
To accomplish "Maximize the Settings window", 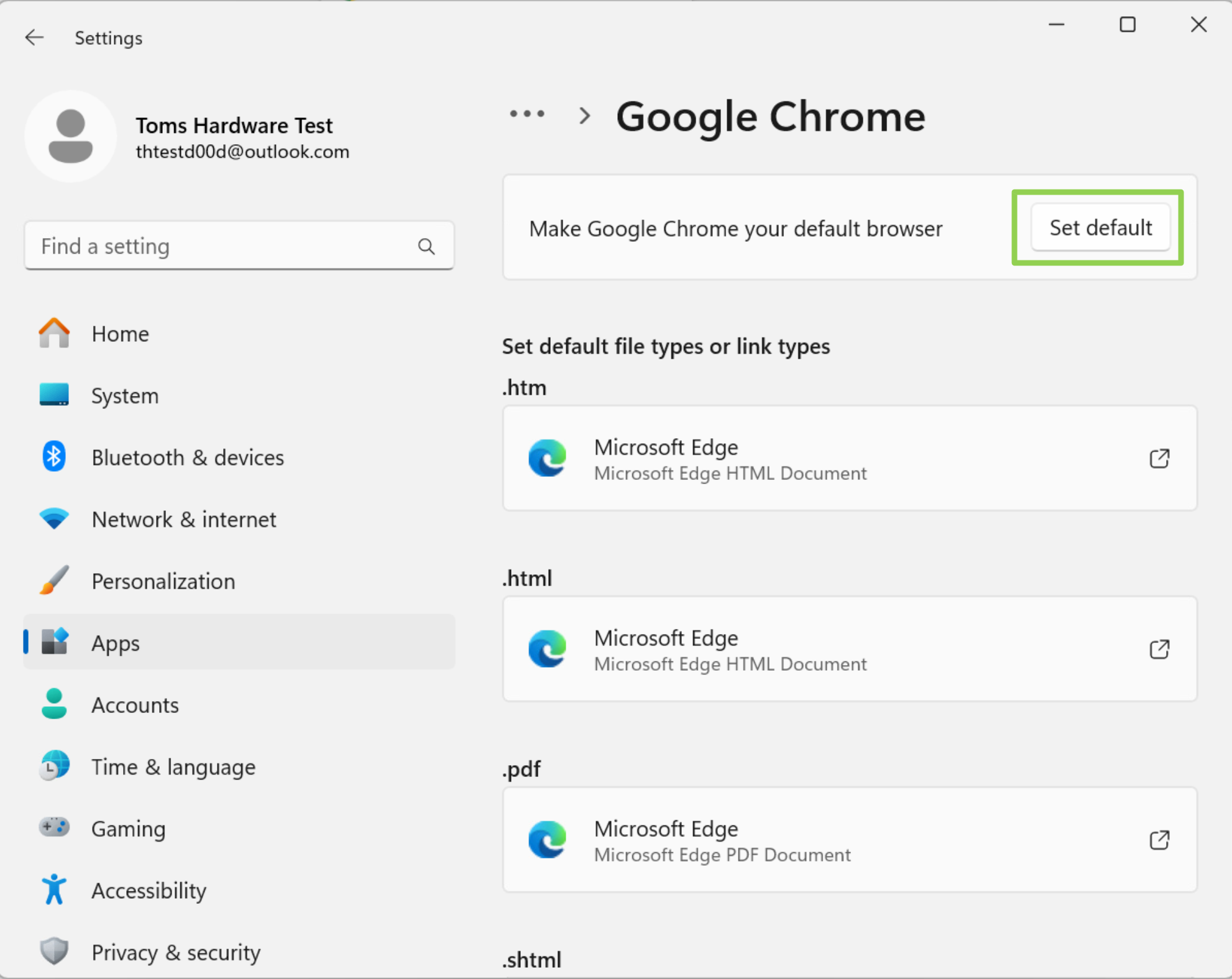I will click(1128, 25).
